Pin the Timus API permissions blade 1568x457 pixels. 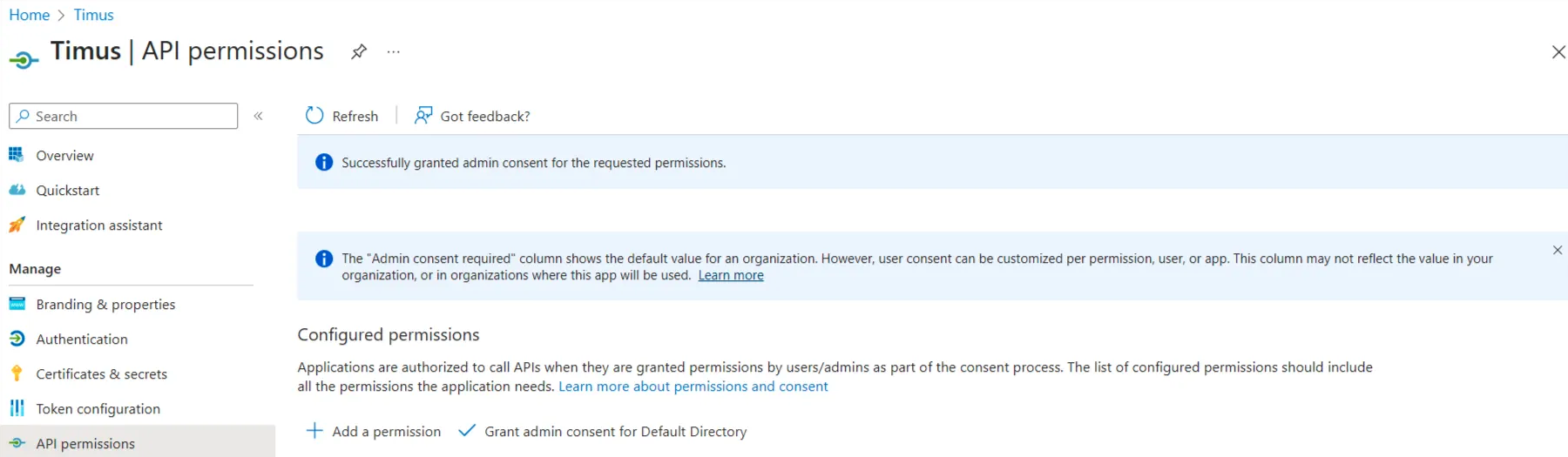click(x=359, y=51)
